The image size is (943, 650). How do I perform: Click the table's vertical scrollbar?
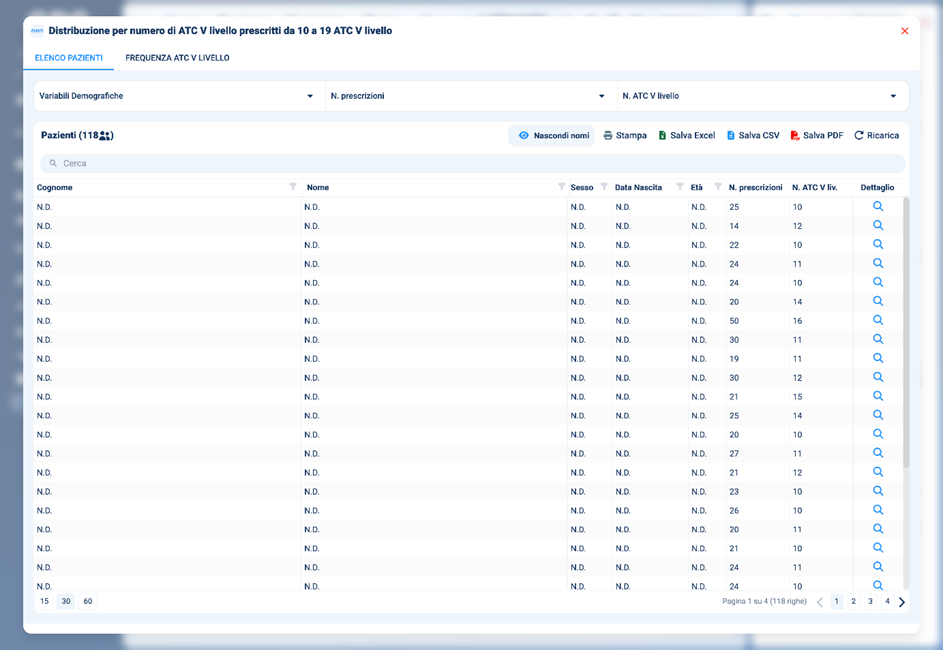tap(906, 330)
